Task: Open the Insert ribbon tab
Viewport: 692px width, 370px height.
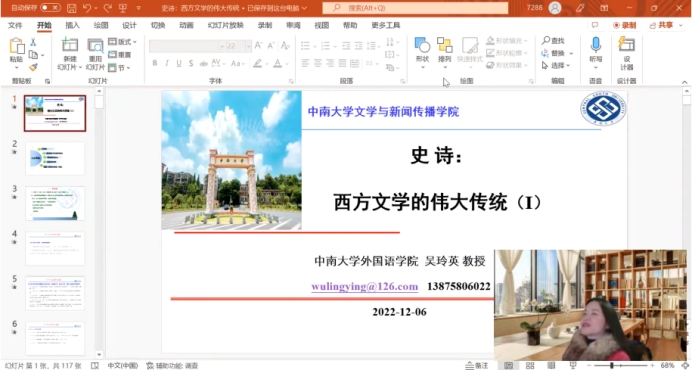Action: click(x=72, y=25)
